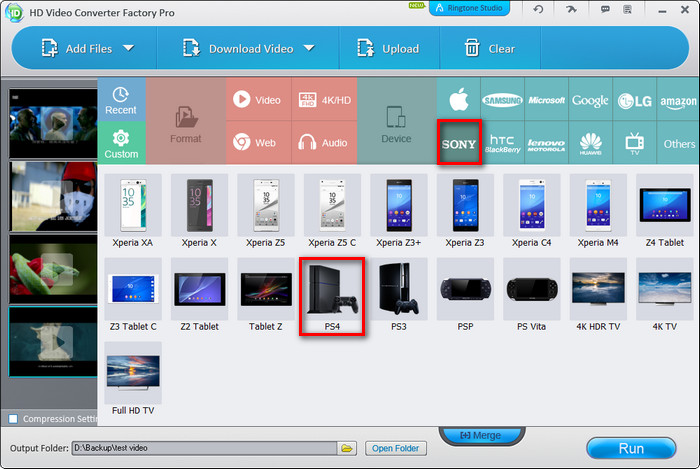The height and width of the screenshot is (469, 700).
Task: Select the 4K HDR TV profile
Action: pyautogui.click(x=598, y=295)
